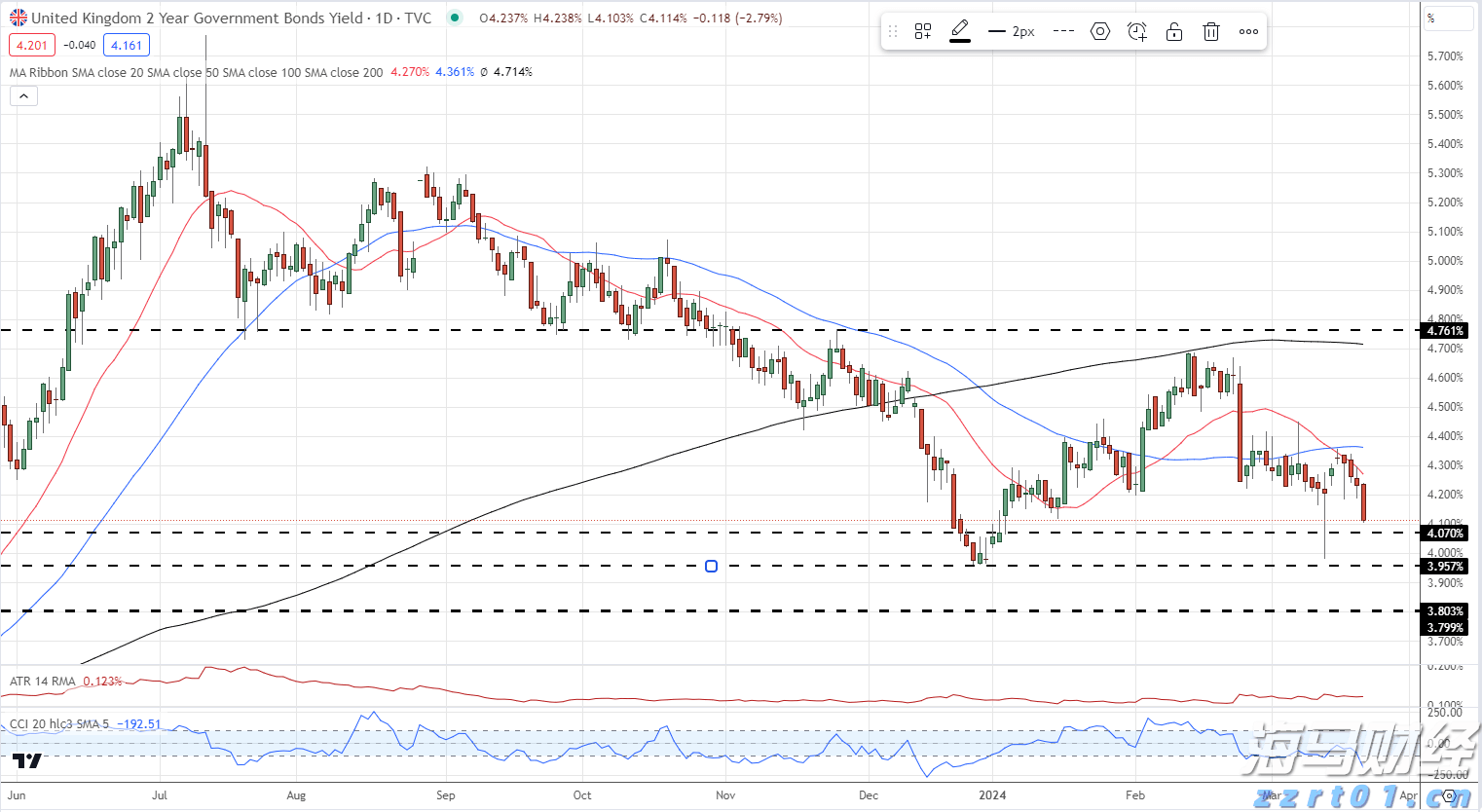Add alert on drawing clock icon

pos(1136,31)
